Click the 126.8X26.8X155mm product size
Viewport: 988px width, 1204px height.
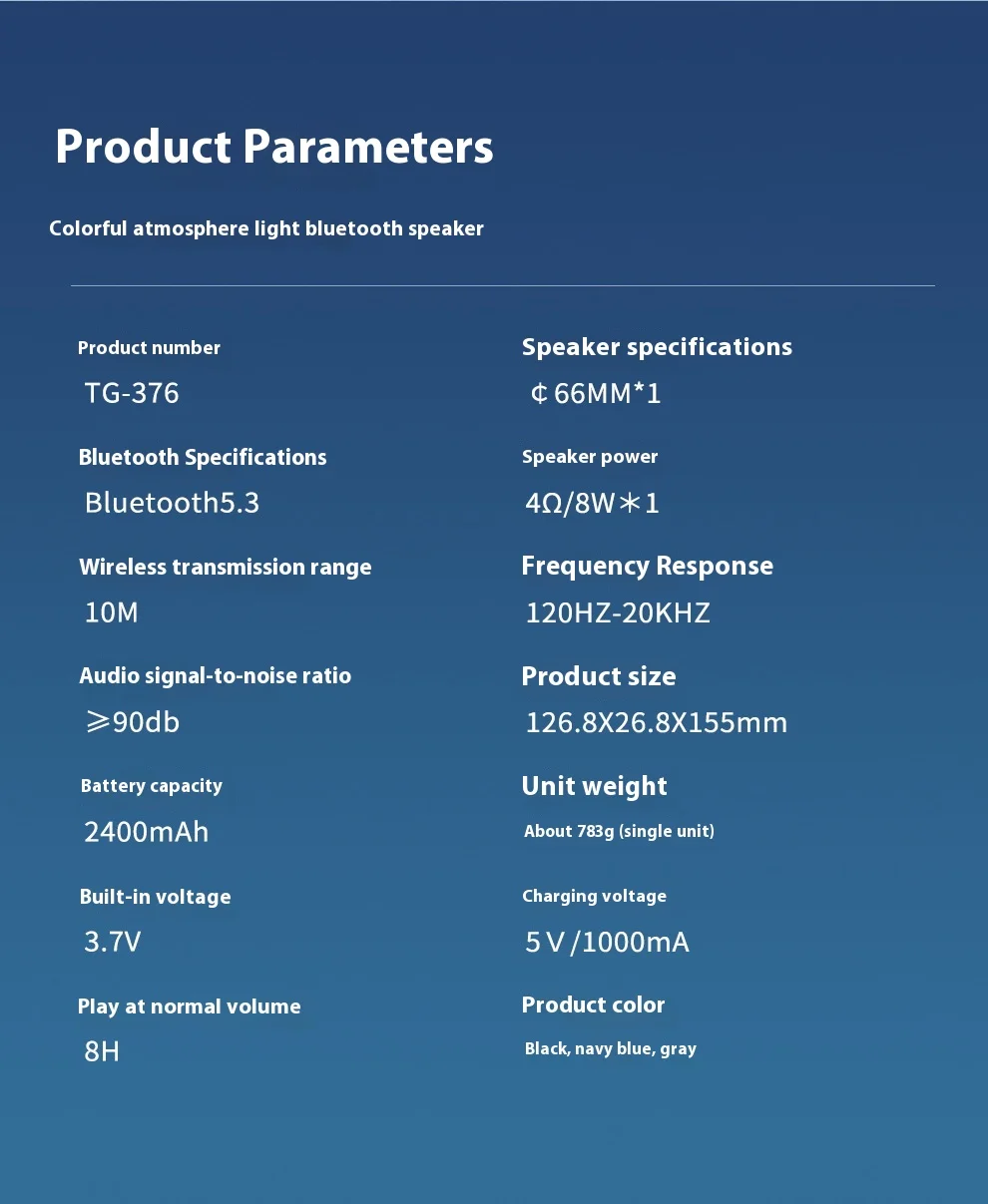[657, 722]
